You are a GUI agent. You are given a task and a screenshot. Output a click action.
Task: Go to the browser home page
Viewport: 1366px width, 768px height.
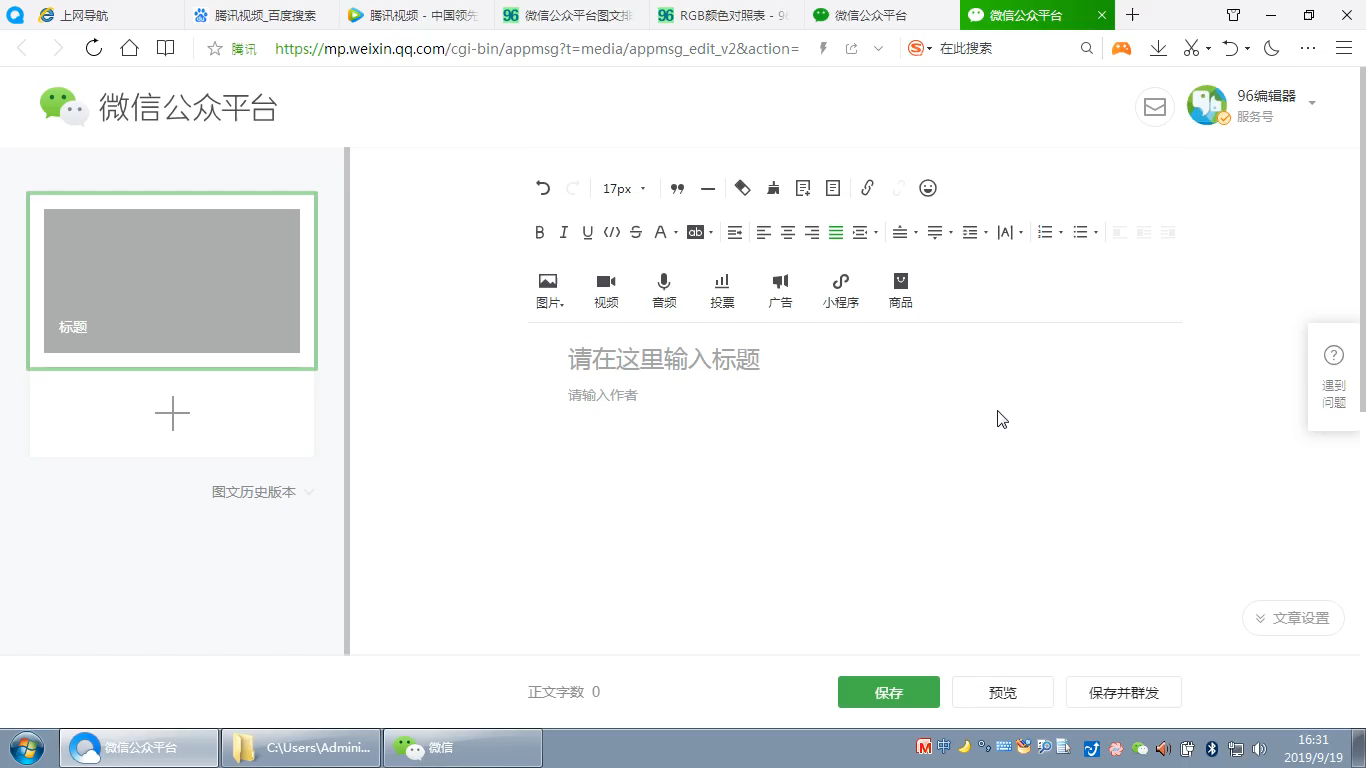tap(129, 48)
